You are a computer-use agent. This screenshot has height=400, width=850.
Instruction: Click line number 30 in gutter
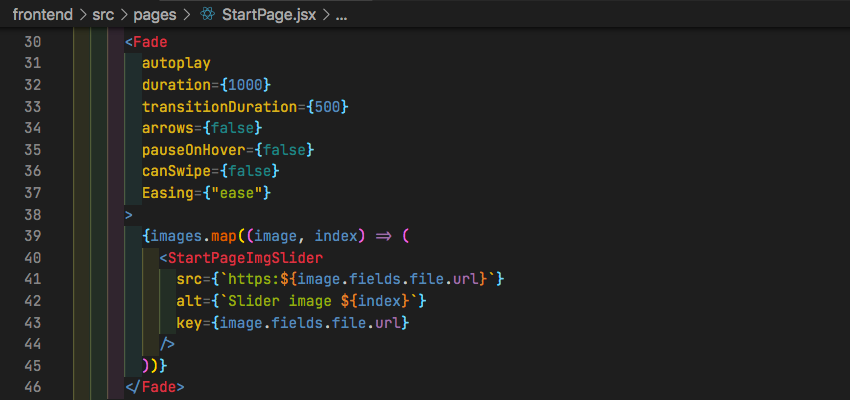click(x=33, y=42)
